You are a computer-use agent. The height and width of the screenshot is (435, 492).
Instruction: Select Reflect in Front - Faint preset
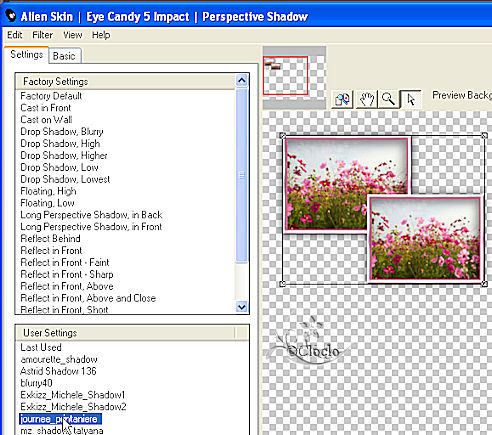pyautogui.click(x=65, y=263)
